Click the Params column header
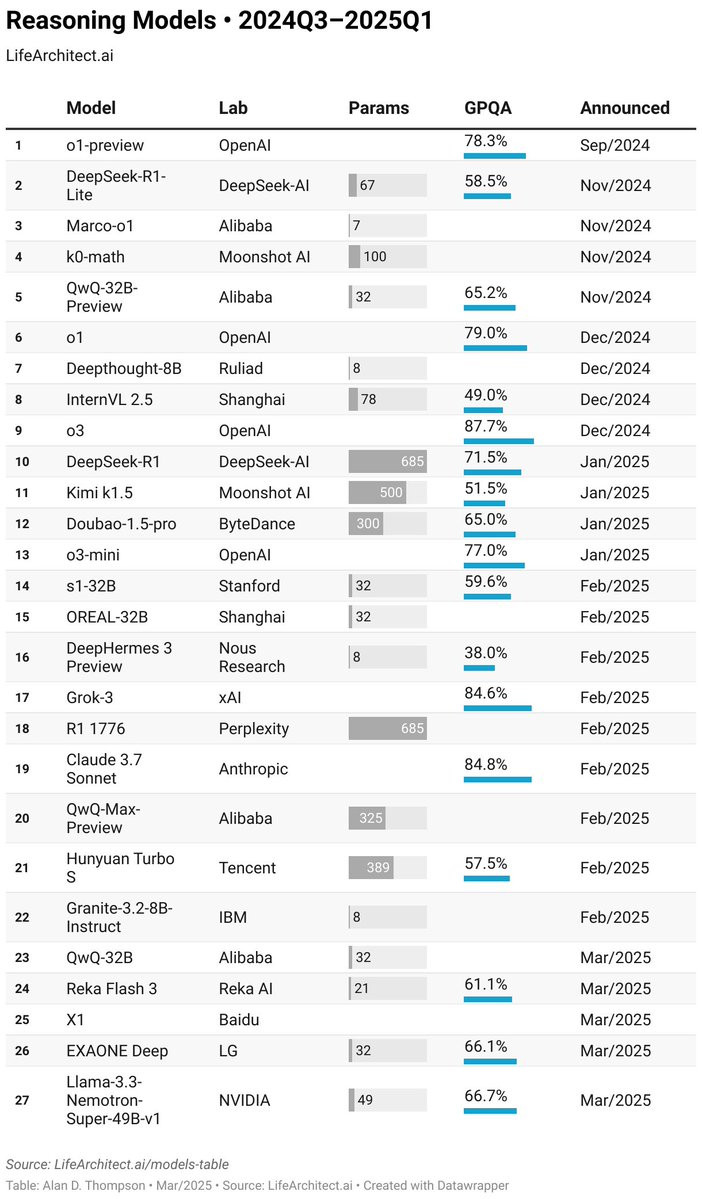702x1199 pixels. point(379,108)
